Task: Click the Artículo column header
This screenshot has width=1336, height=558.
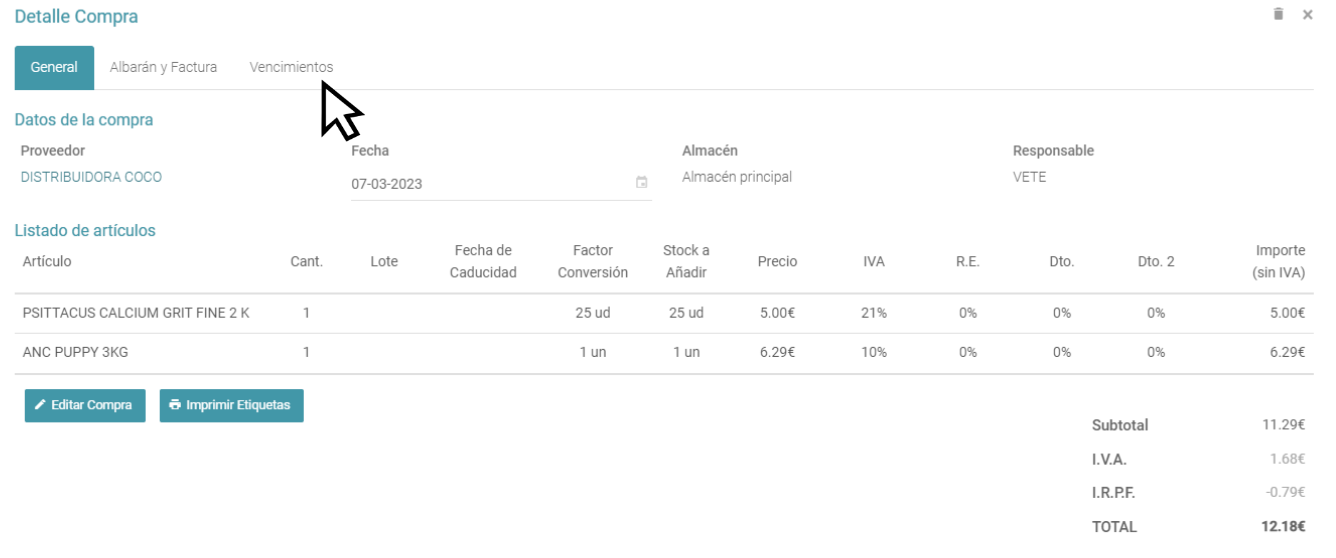Action: 47,261
